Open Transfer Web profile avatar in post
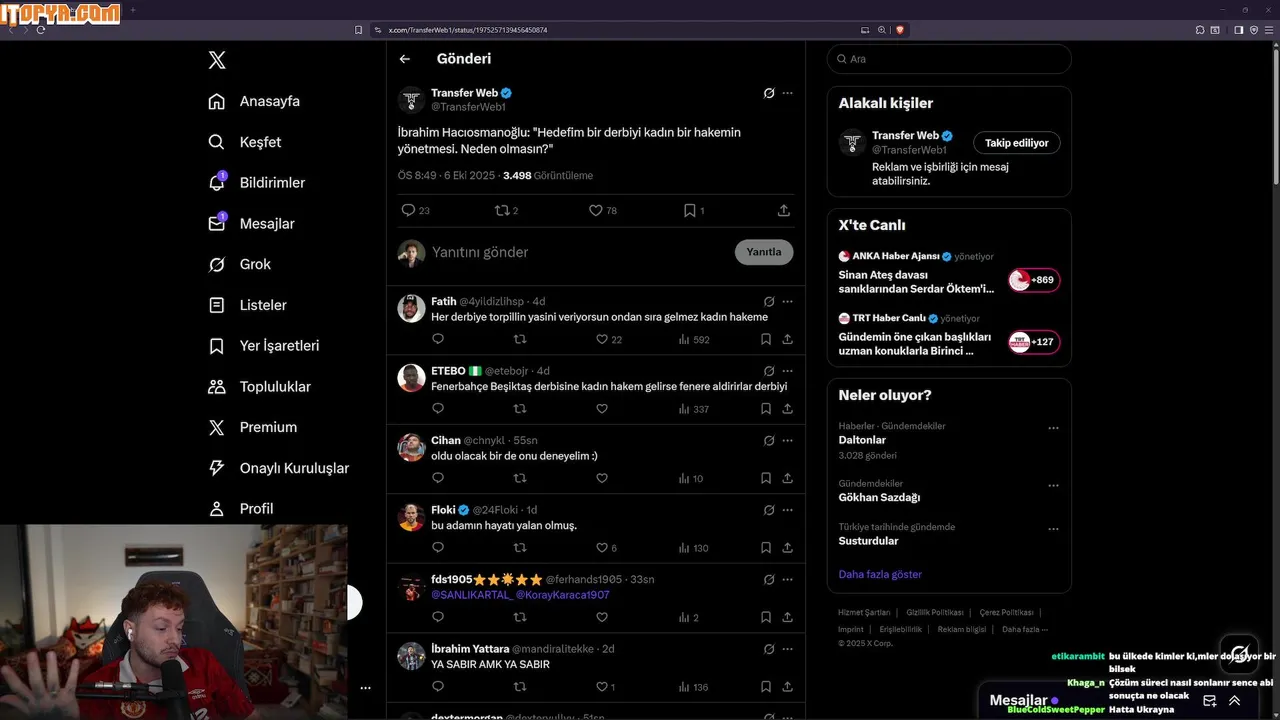Image resolution: width=1280 pixels, height=720 pixels. click(412, 100)
